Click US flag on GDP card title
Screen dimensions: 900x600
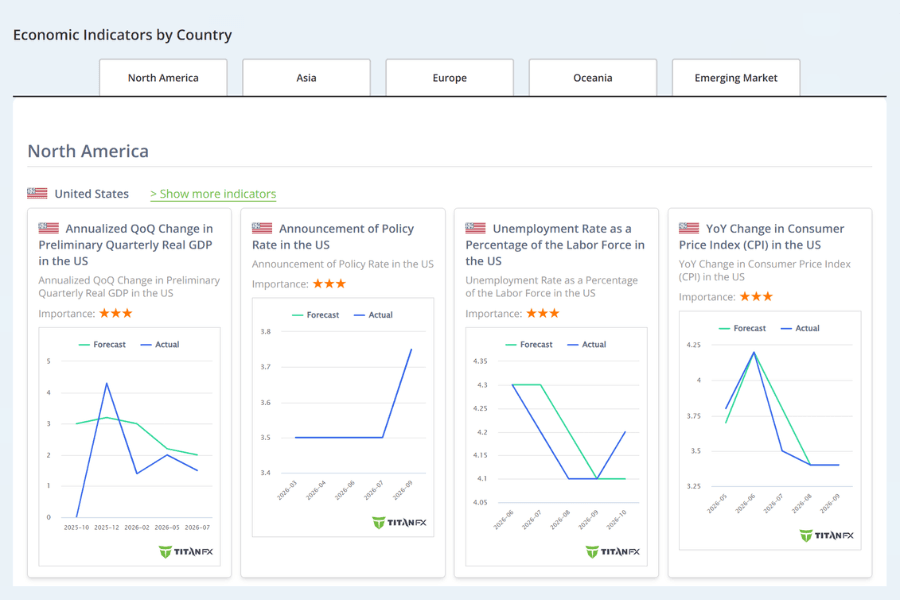pos(49,228)
